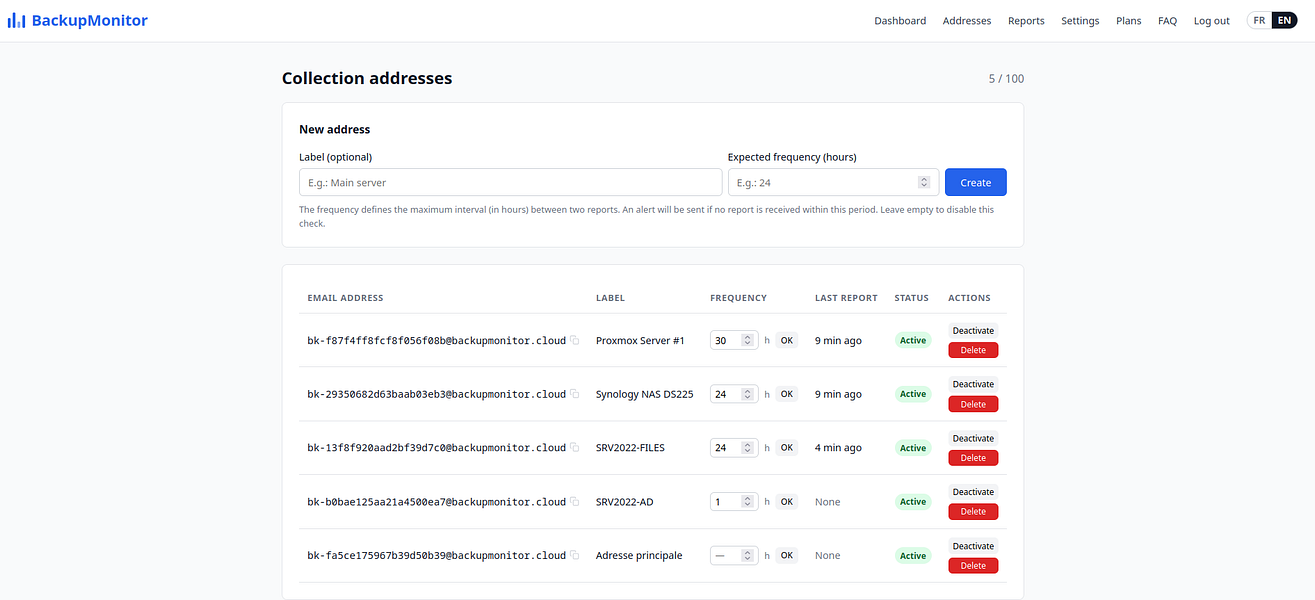The height and width of the screenshot is (600, 1315).
Task: Click the blue Create button
Action: click(976, 182)
